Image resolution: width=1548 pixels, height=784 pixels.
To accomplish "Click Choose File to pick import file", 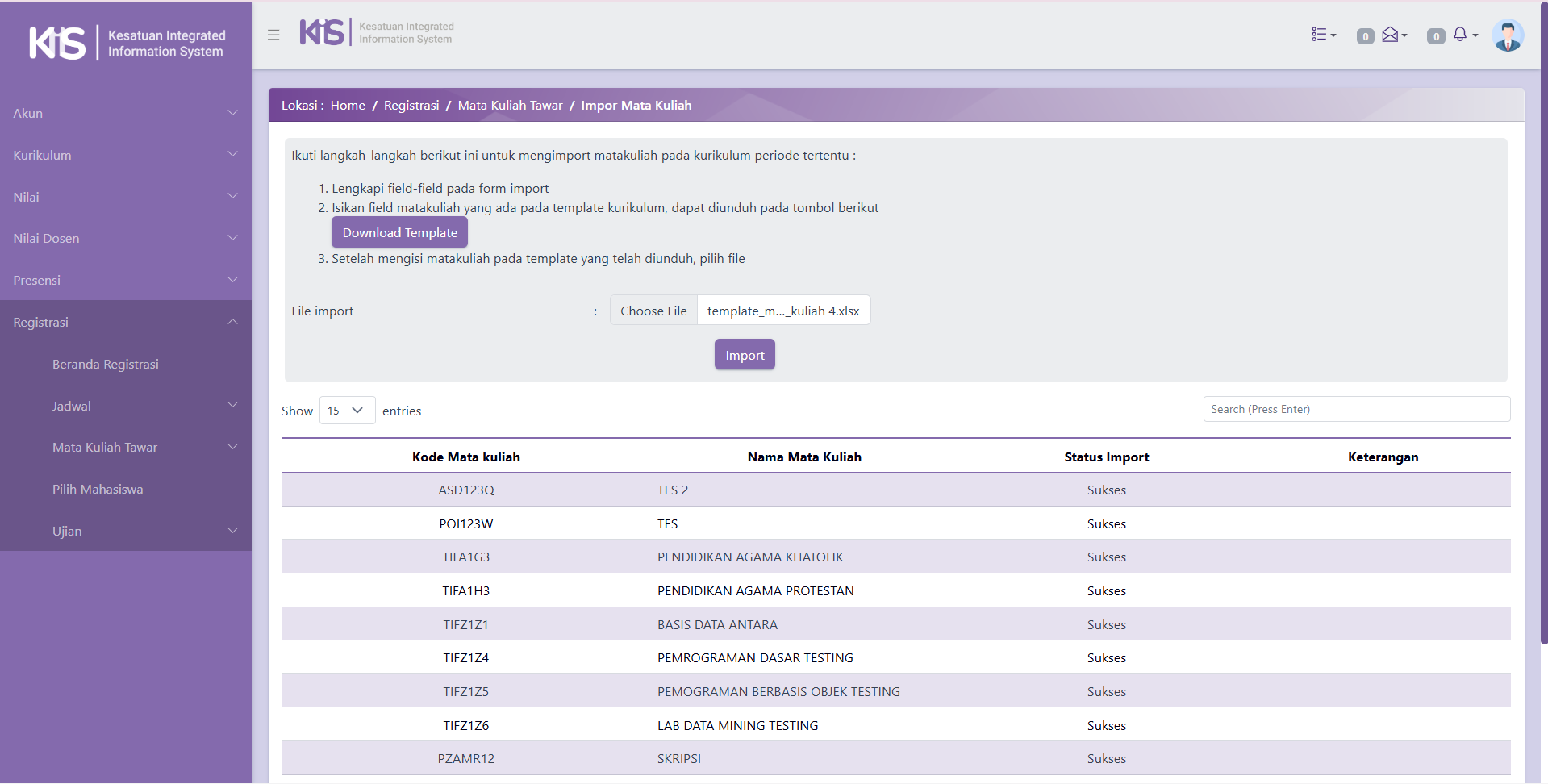I will pyautogui.click(x=653, y=311).
